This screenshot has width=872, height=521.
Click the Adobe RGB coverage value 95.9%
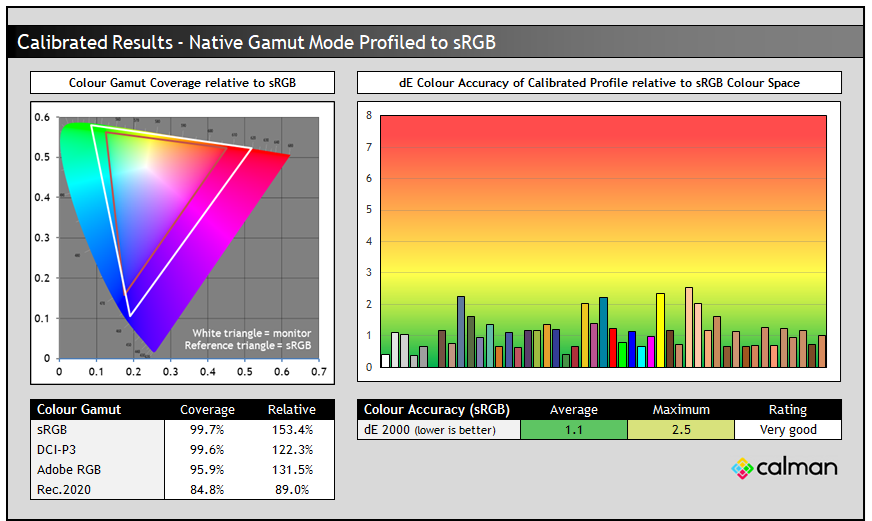(x=207, y=469)
